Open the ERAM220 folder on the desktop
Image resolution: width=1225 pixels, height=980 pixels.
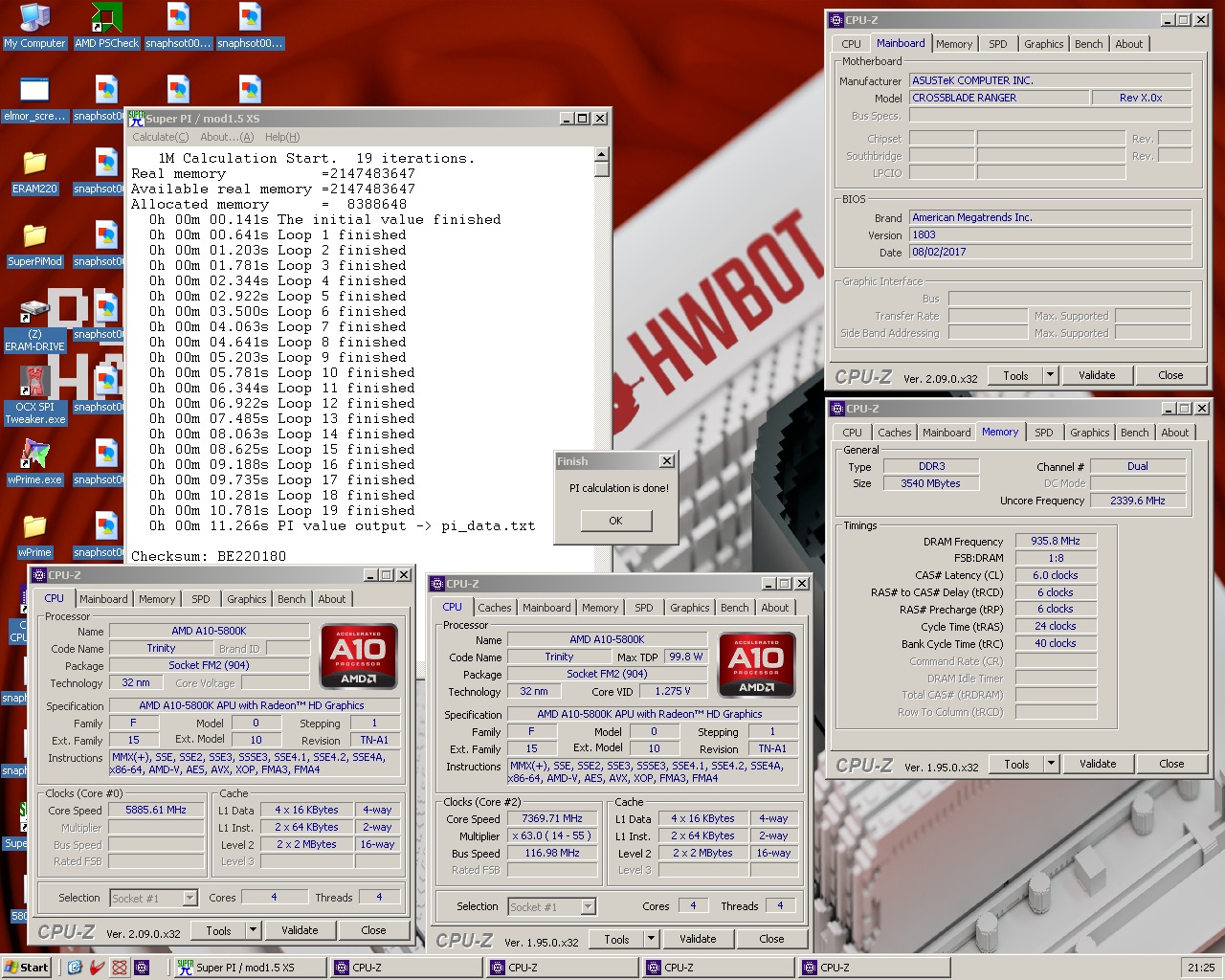coord(34,171)
